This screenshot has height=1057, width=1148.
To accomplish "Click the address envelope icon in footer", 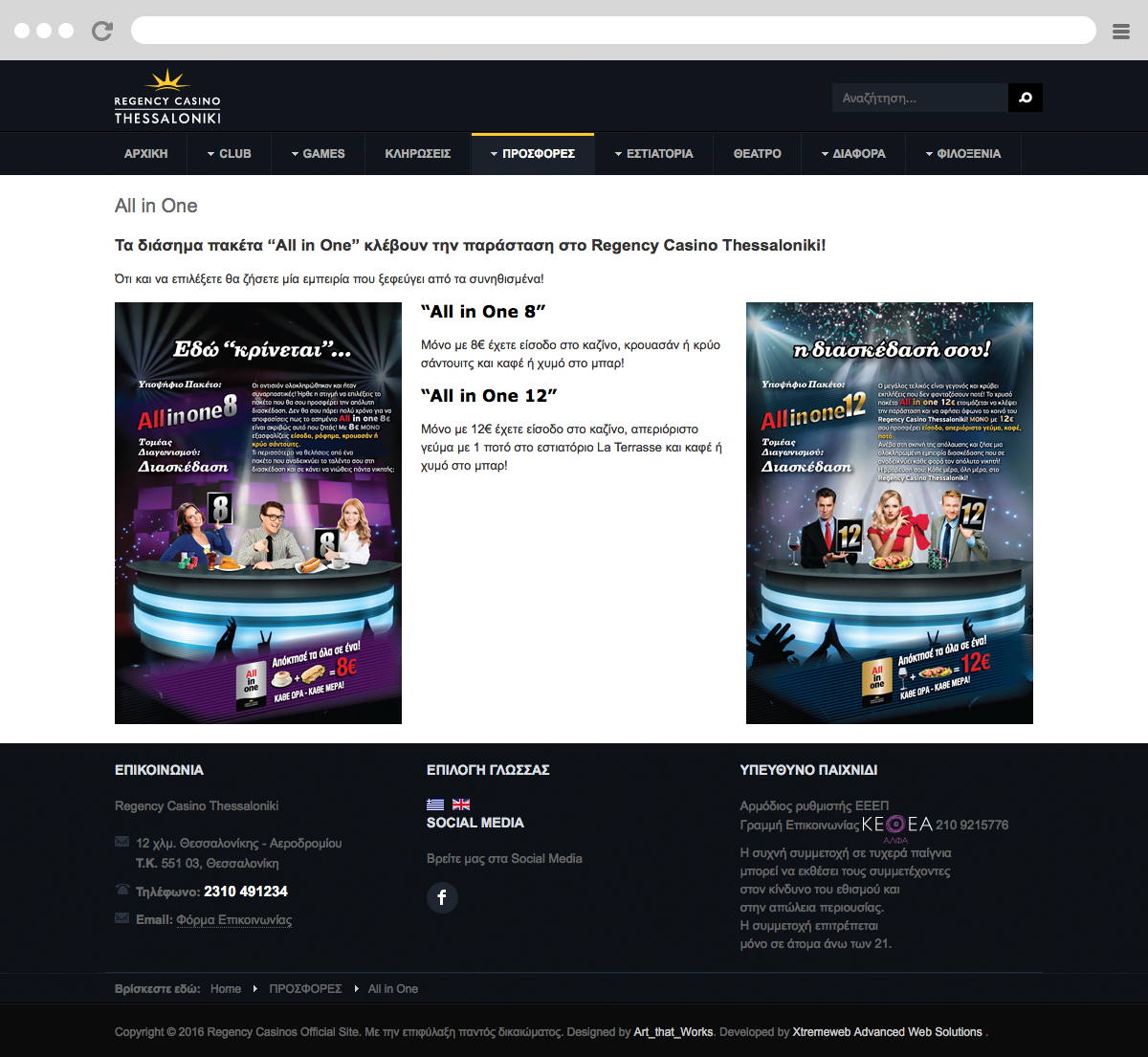I will pyautogui.click(x=121, y=842).
